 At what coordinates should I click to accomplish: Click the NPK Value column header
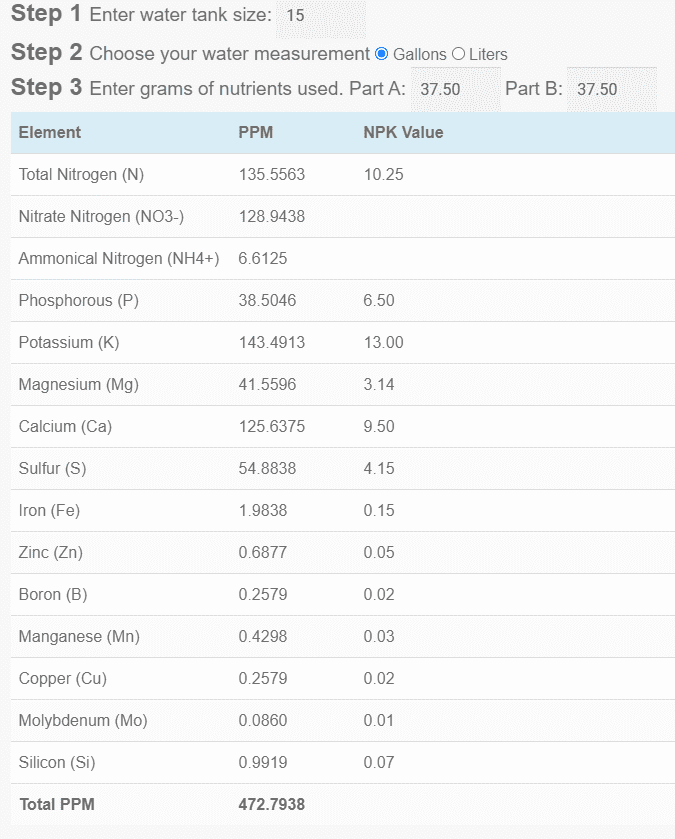point(403,133)
